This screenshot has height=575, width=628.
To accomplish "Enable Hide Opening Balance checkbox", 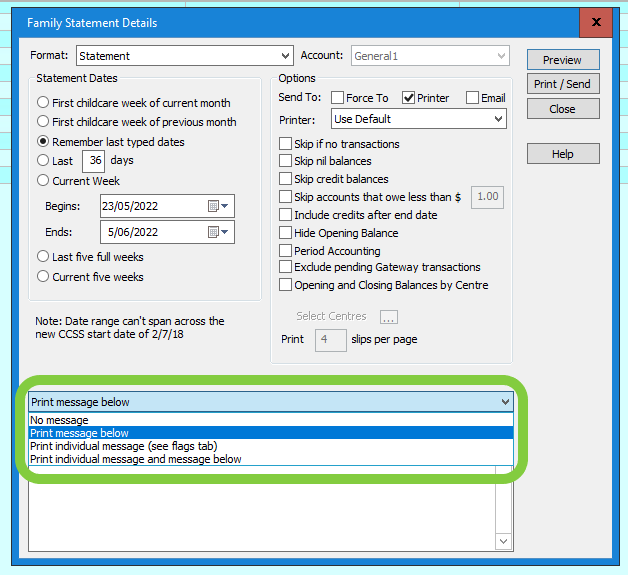I will [285, 233].
